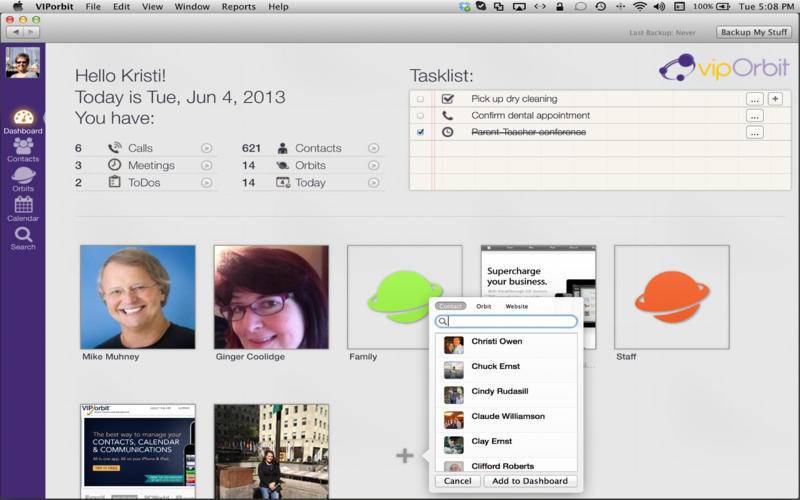Uncheck Parent-Teacher conference task
Screen dimensions: 800x500
click(x=420, y=132)
